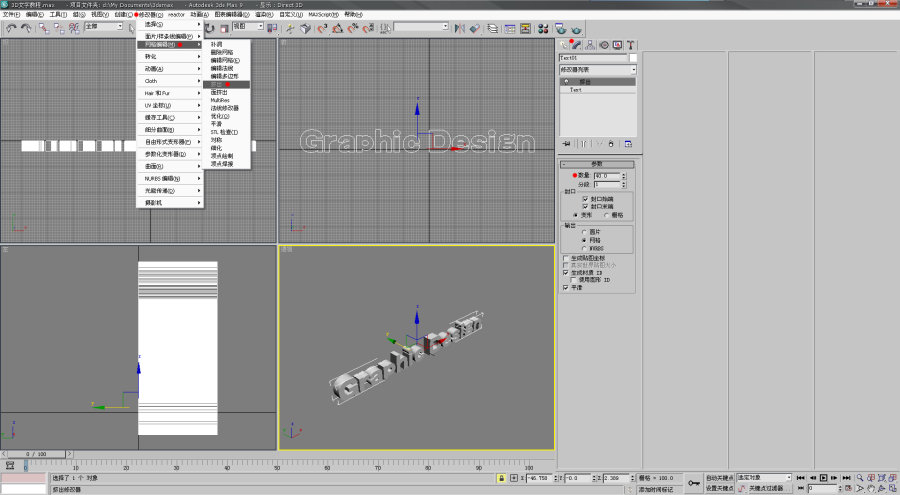
Task: Choose Edit Mesh (编辑网格) in submenu
Action: coord(226,60)
